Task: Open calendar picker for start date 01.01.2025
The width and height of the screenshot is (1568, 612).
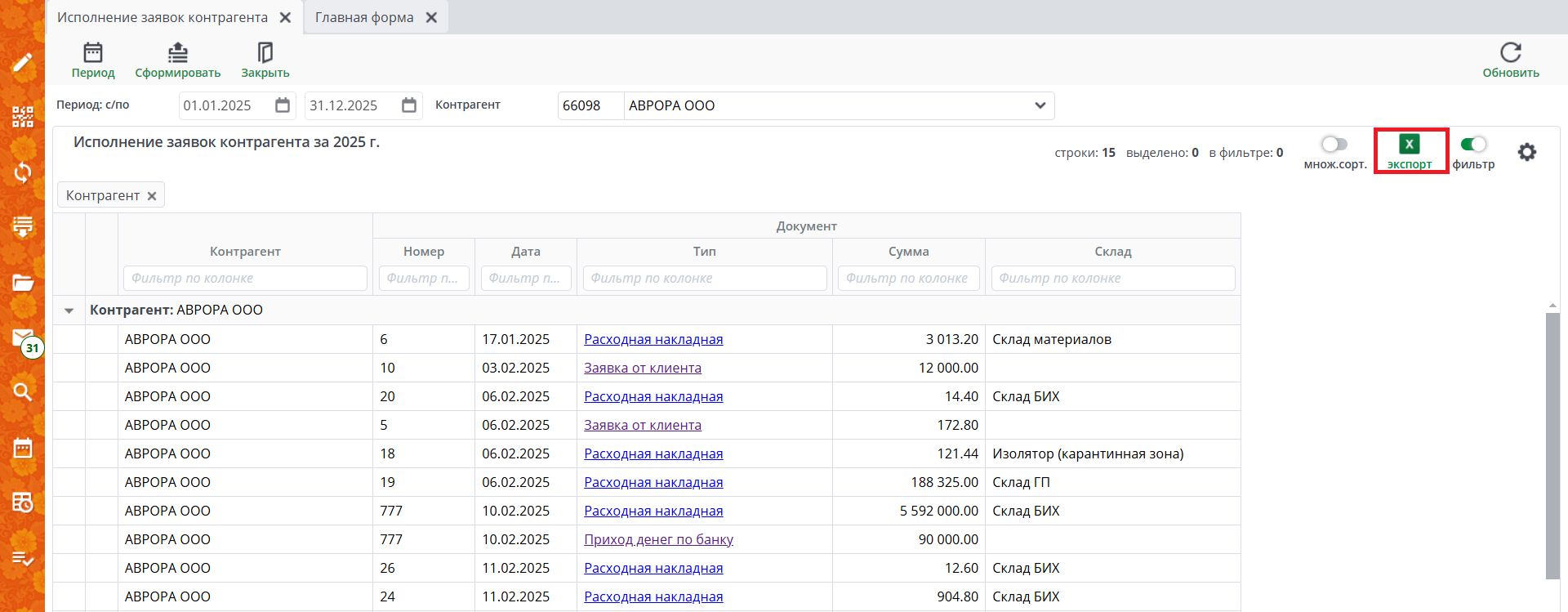Action: click(283, 105)
